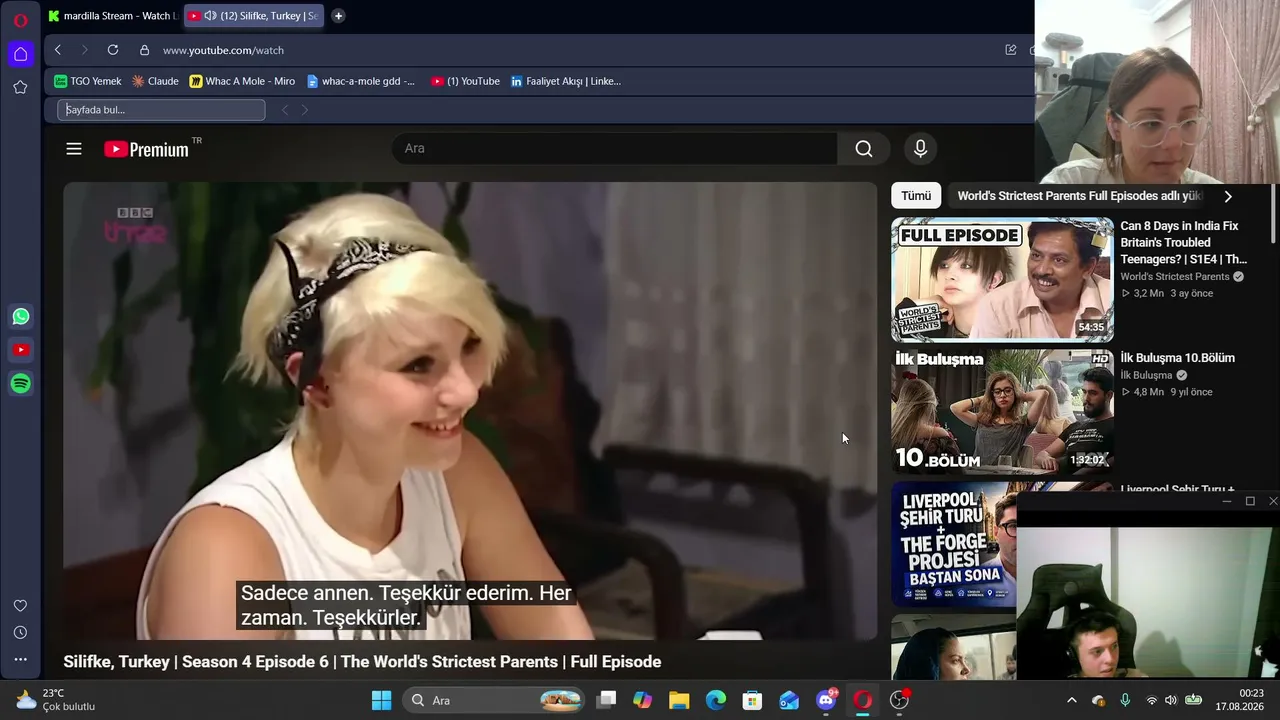Go to YouTube Premium home logo

(x=147, y=149)
